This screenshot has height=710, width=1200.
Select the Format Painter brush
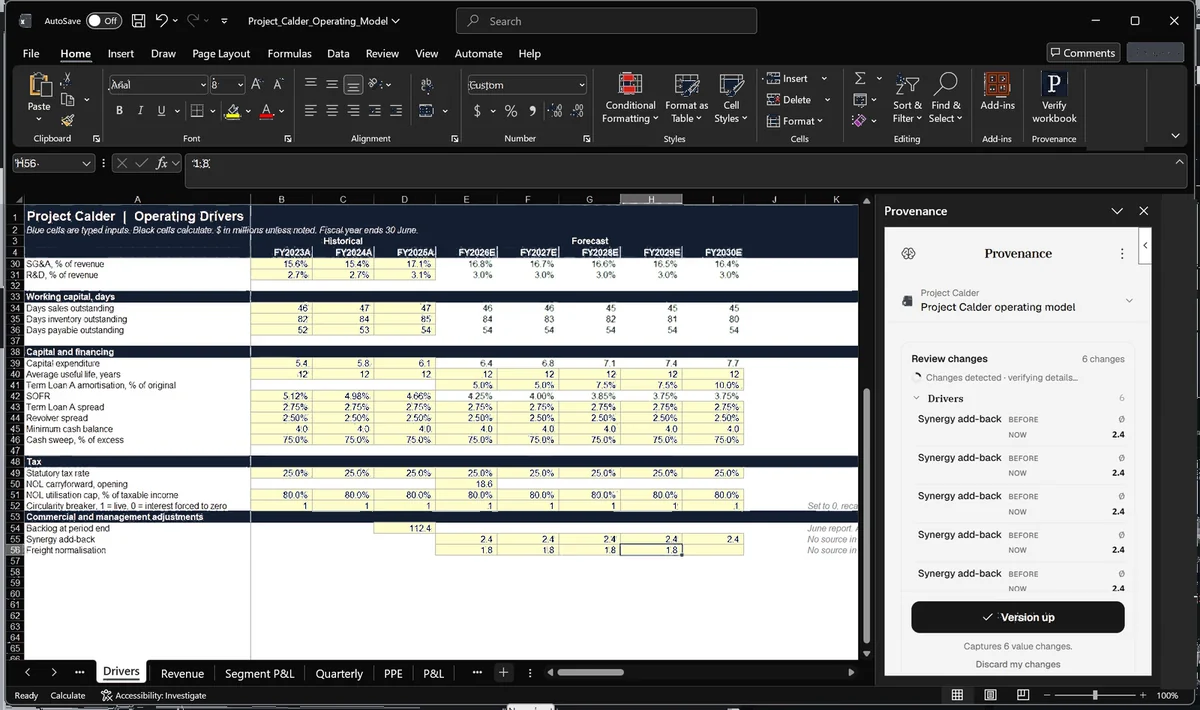(x=67, y=120)
